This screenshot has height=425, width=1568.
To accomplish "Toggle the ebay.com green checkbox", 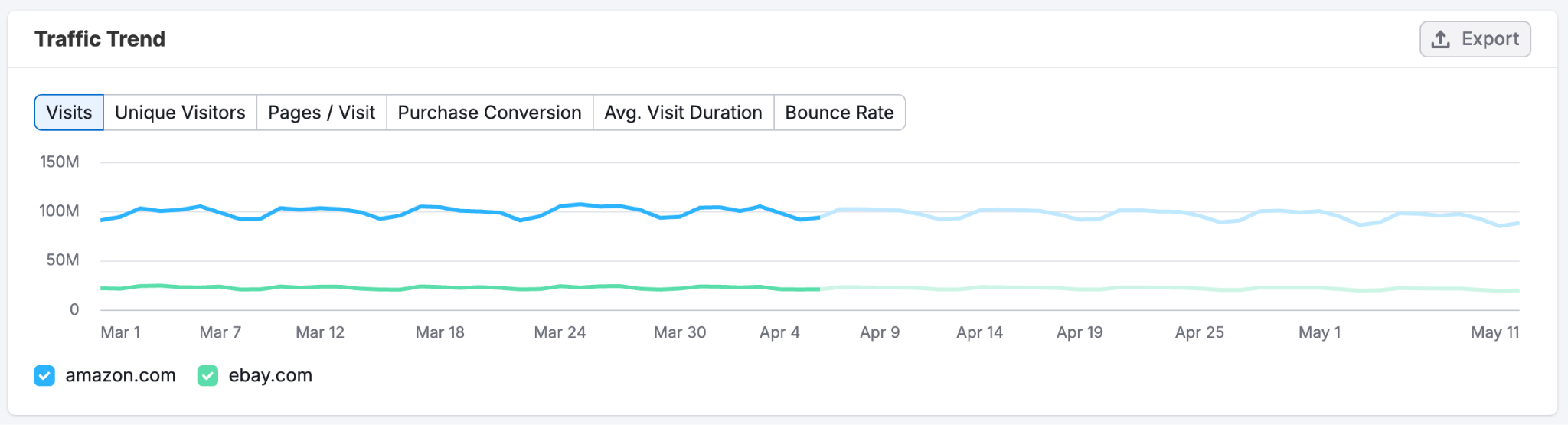I will 207,376.
